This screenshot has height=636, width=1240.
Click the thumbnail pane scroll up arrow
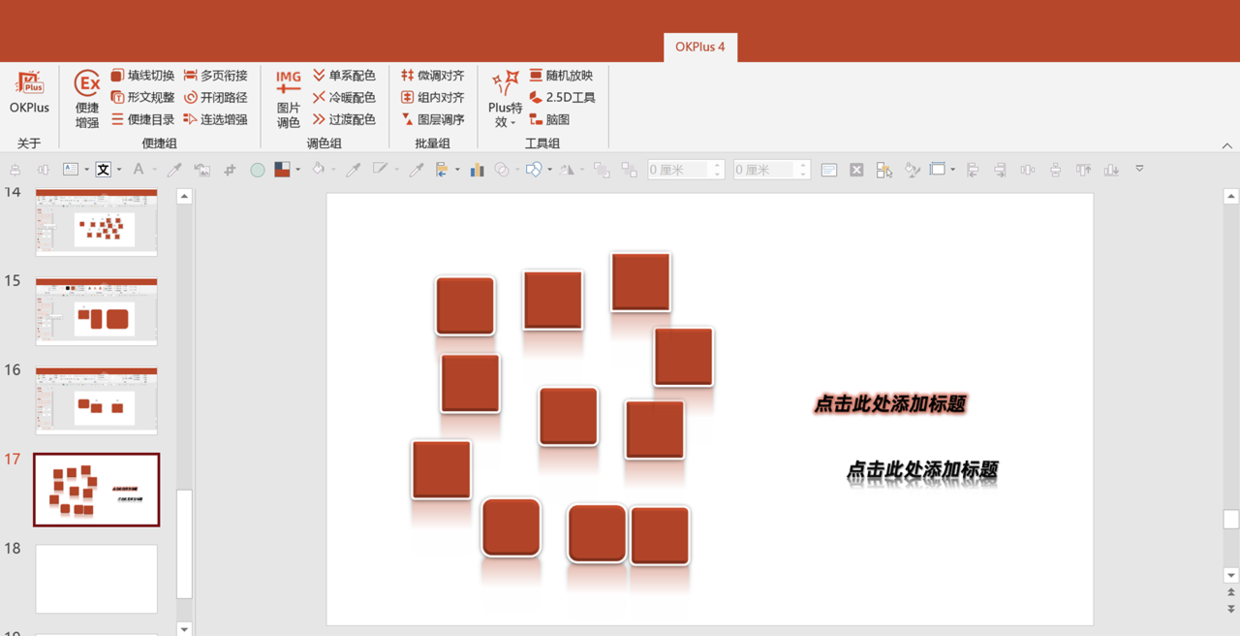tap(184, 197)
